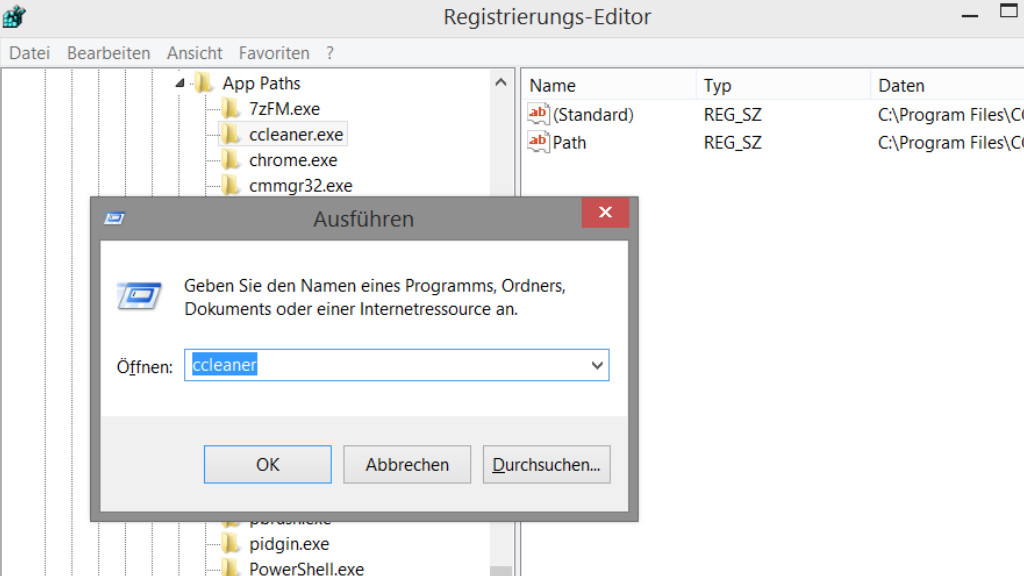Close the Ausführen dialog with red X
This screenshot has width=1024, height=576.
[605, 213]
